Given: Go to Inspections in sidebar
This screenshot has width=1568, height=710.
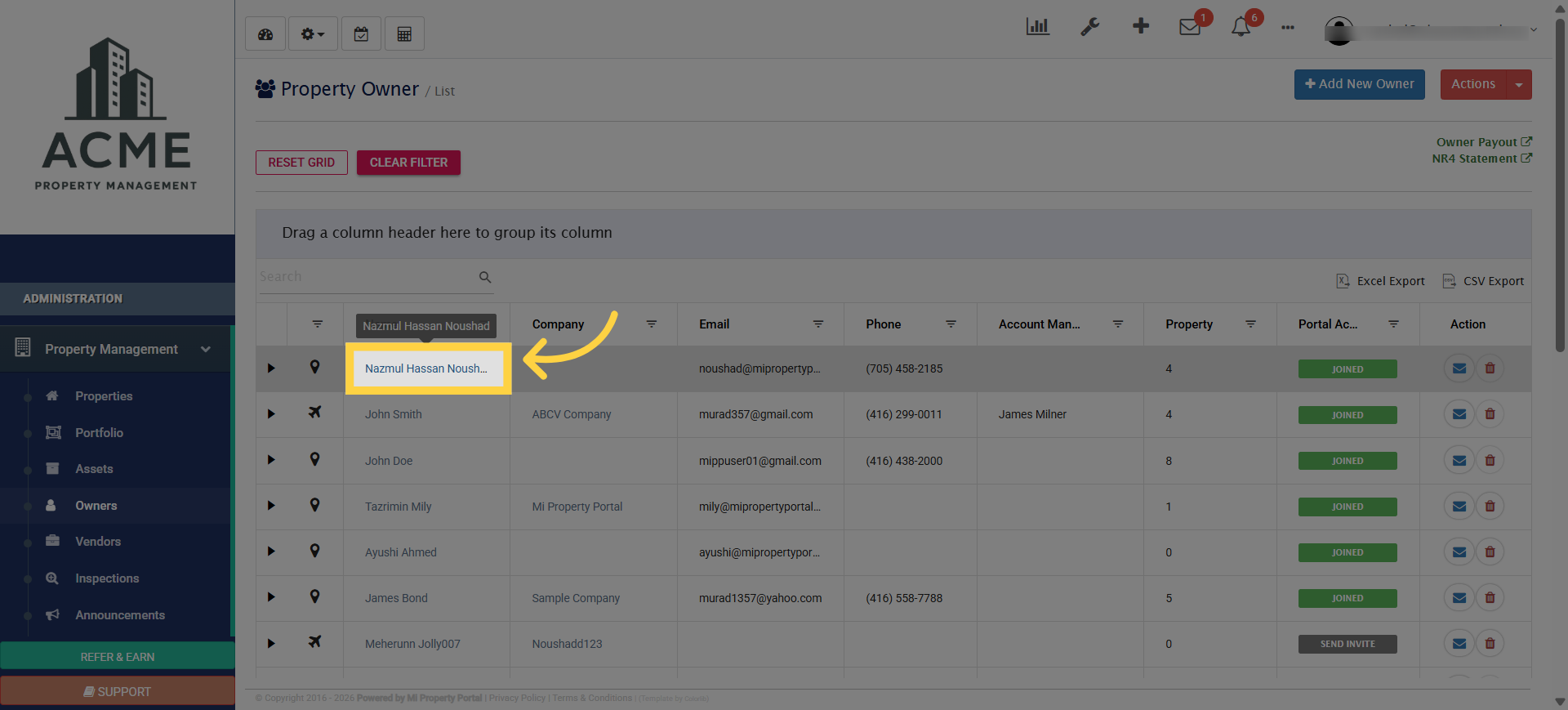Looking at the screenshot, I should 107,578.
